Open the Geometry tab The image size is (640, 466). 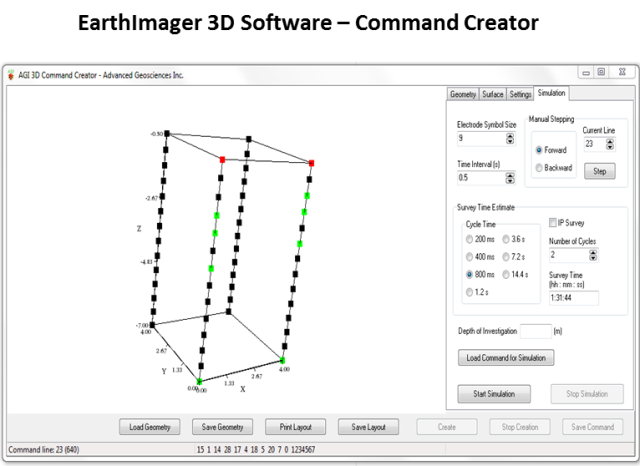[463, 94]
